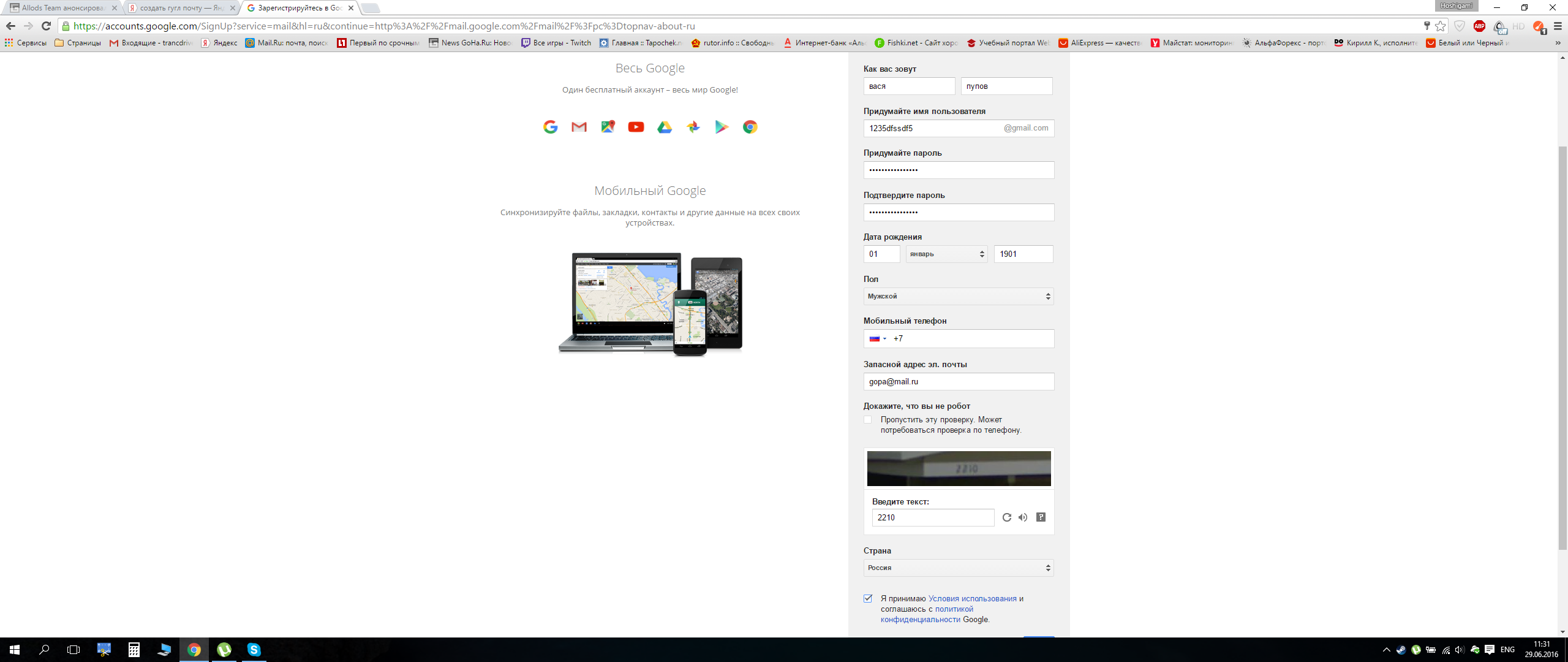The height and width of the screenshot is (662, 1568).
Task: Click the Google Drive icon
Action: tap(665, 127)
